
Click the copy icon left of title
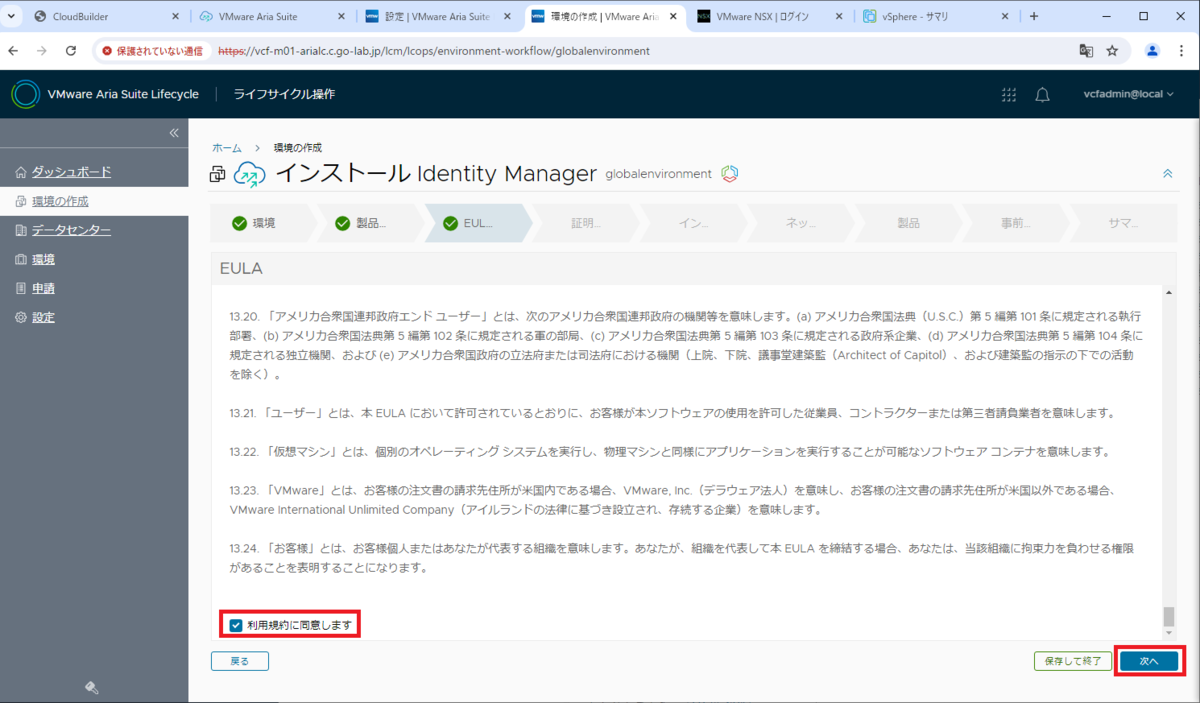click(218, 175)
